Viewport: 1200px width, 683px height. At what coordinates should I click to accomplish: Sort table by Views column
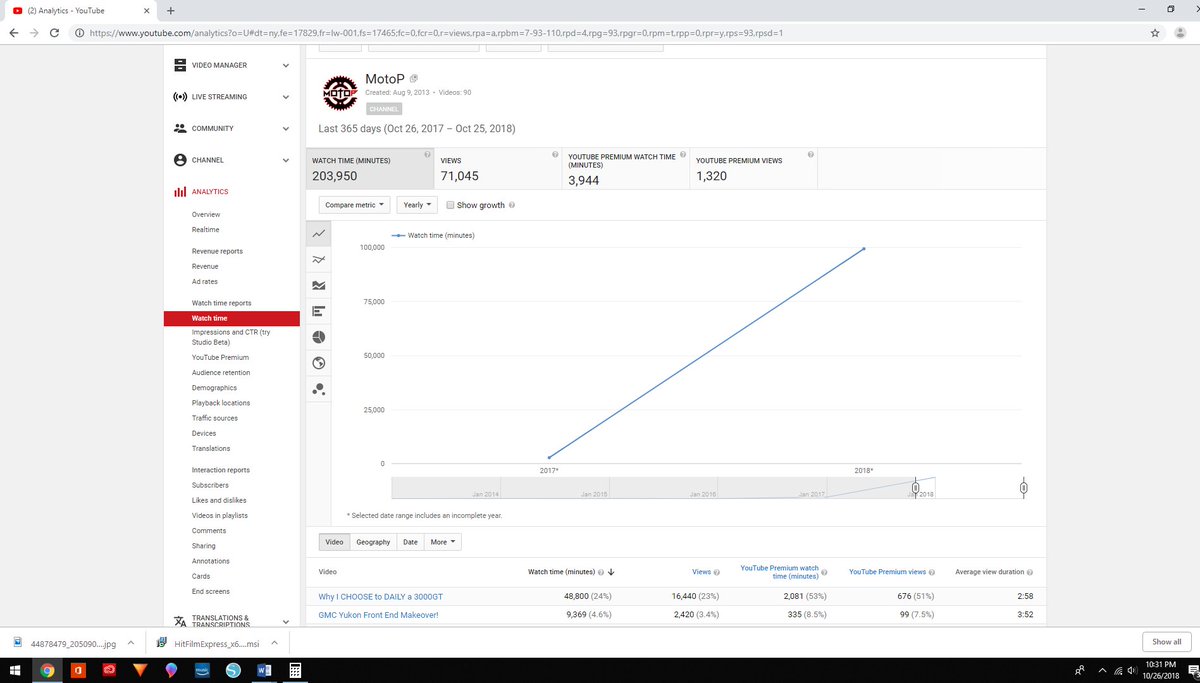701,572
